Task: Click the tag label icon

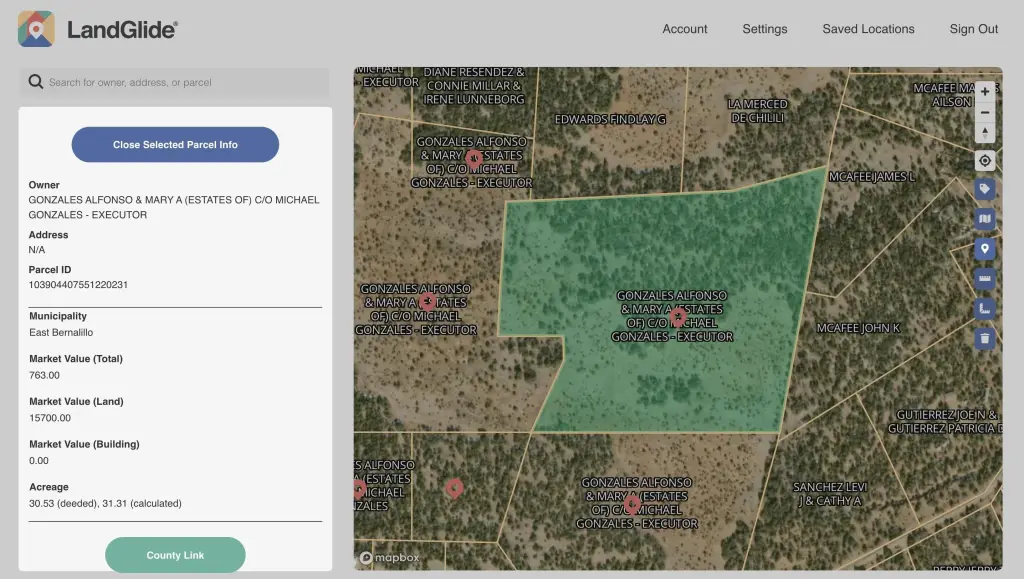Action: [x=985, y=189]
